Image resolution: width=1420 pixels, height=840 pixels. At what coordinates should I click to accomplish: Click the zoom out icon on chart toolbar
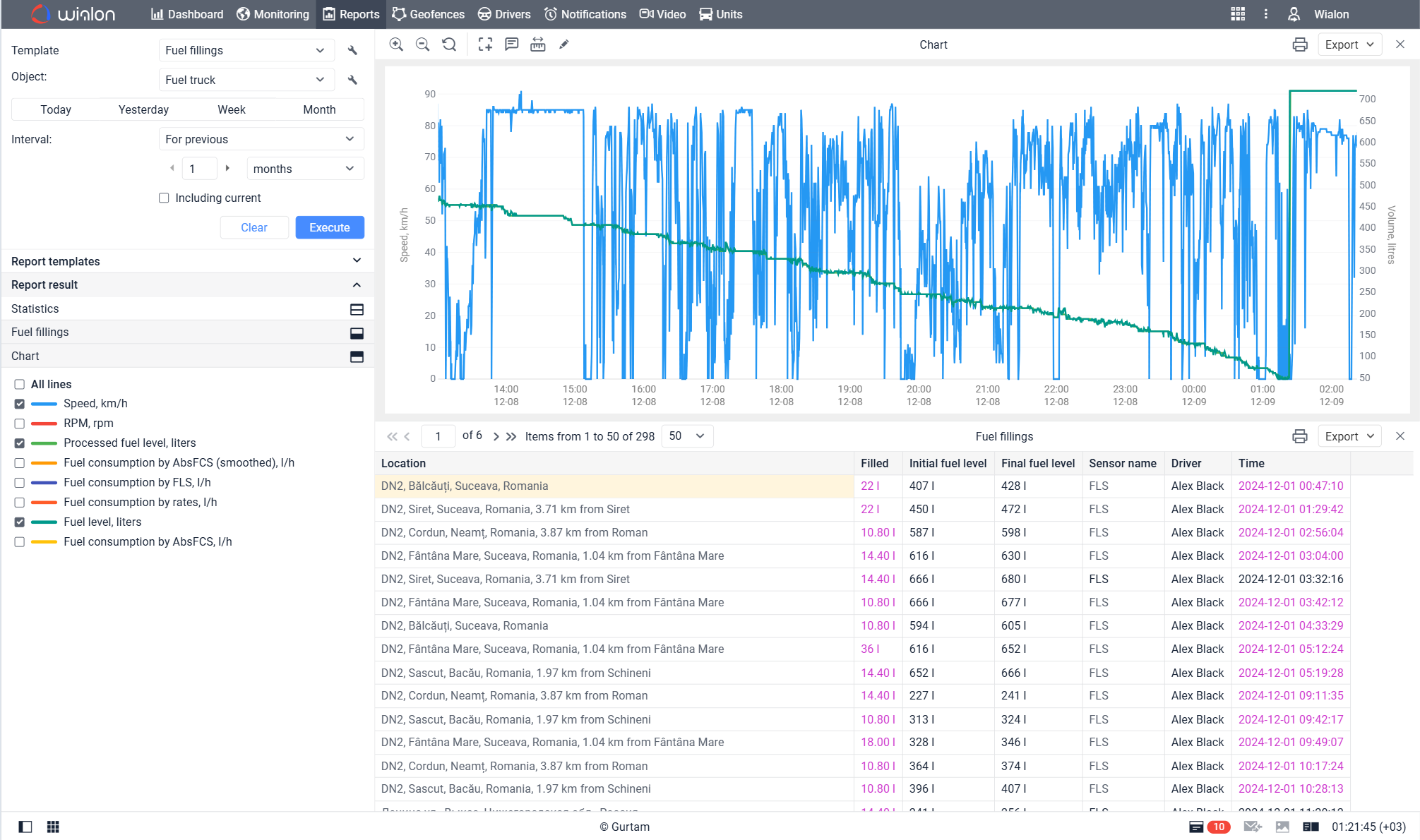click(423, 44)
